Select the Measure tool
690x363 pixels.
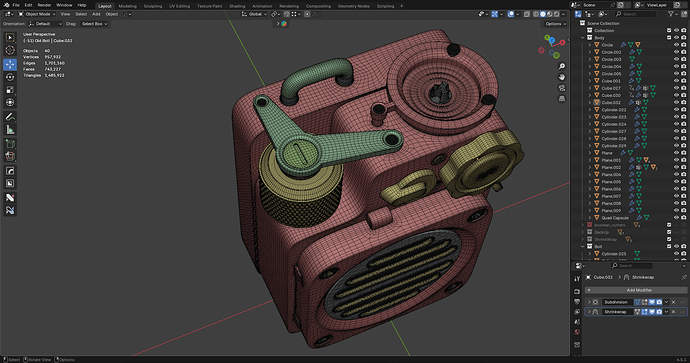(x=10, y=129)
